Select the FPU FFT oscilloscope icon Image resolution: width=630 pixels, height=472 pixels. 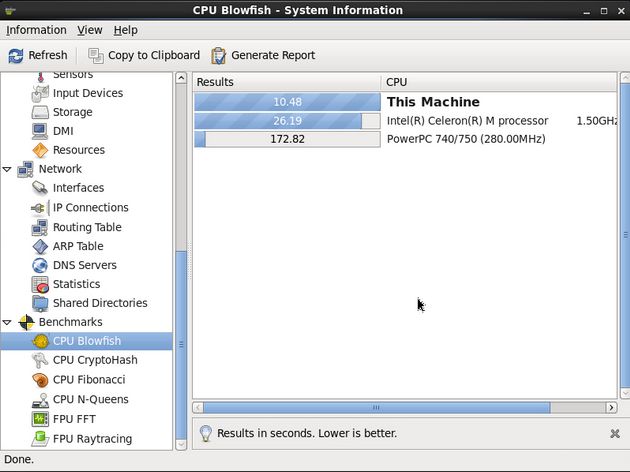[x=40, y=419]
